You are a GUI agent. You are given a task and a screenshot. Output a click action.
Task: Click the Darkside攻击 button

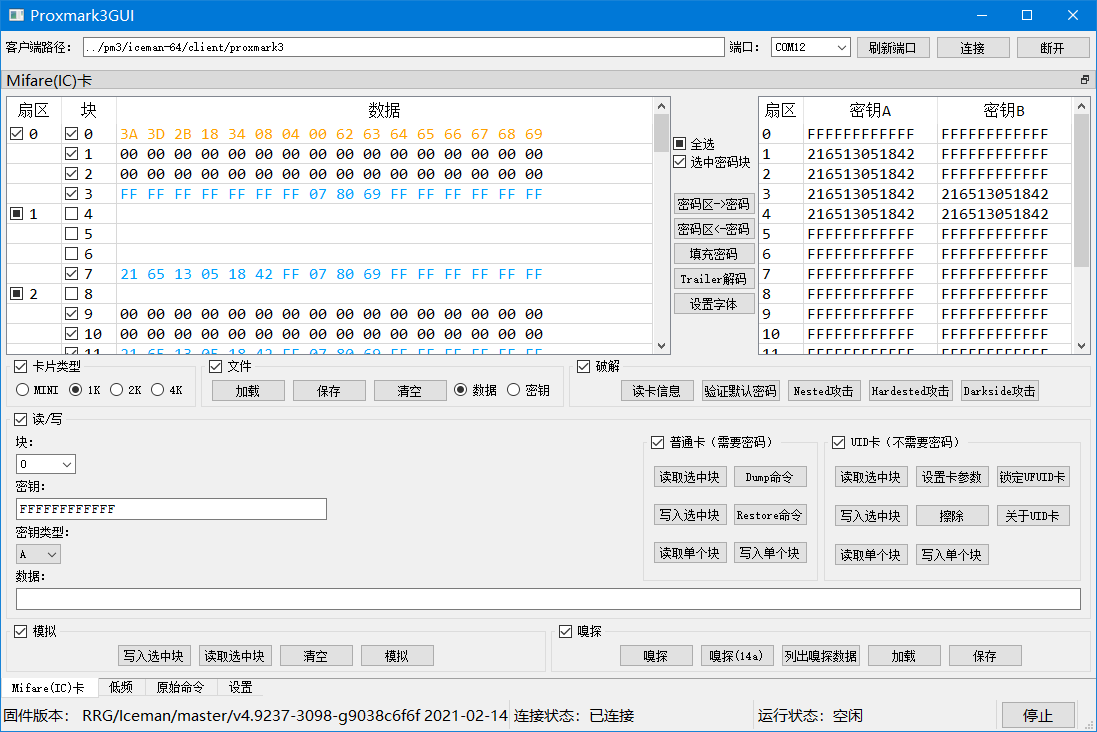click(999, 391)
